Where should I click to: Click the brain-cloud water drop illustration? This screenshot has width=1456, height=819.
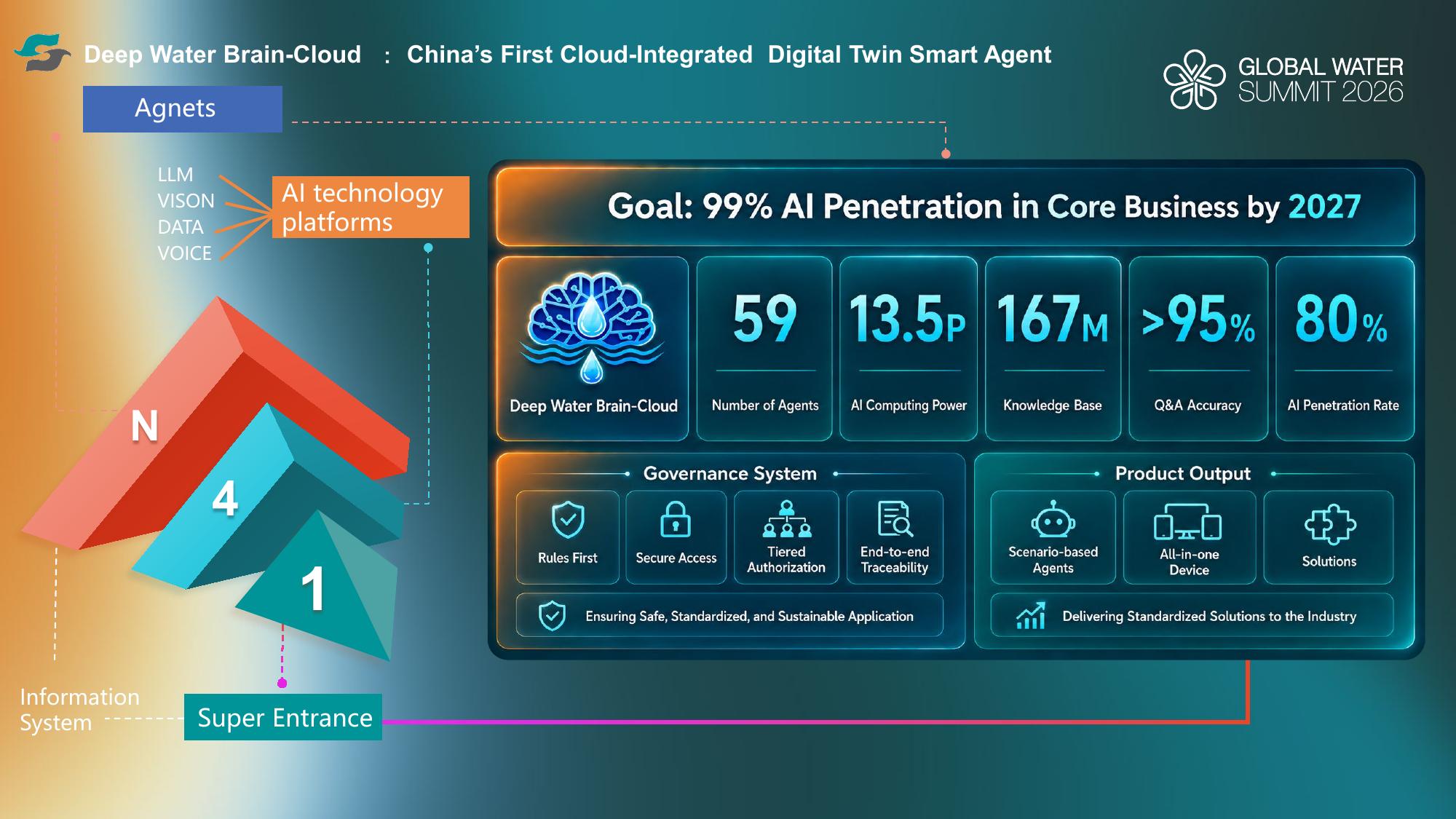tap(591, 327)
